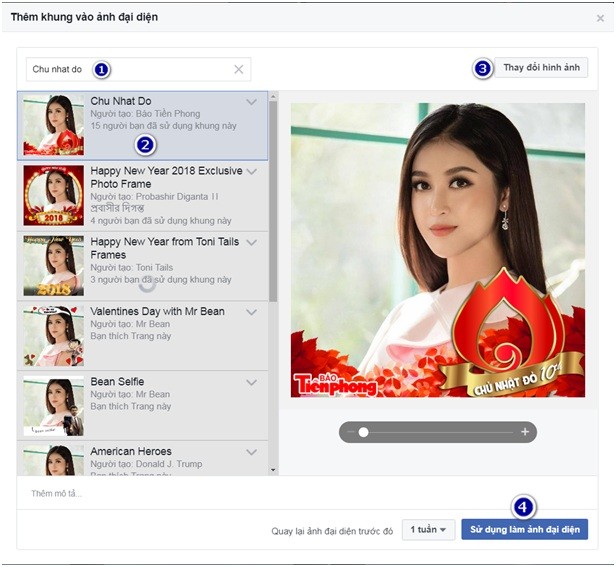Close the 'Thêm khung vào ảnh đại diện' dialog
Image resolution: width=616 pixels, height=567 pixels.
coord(600,18)
